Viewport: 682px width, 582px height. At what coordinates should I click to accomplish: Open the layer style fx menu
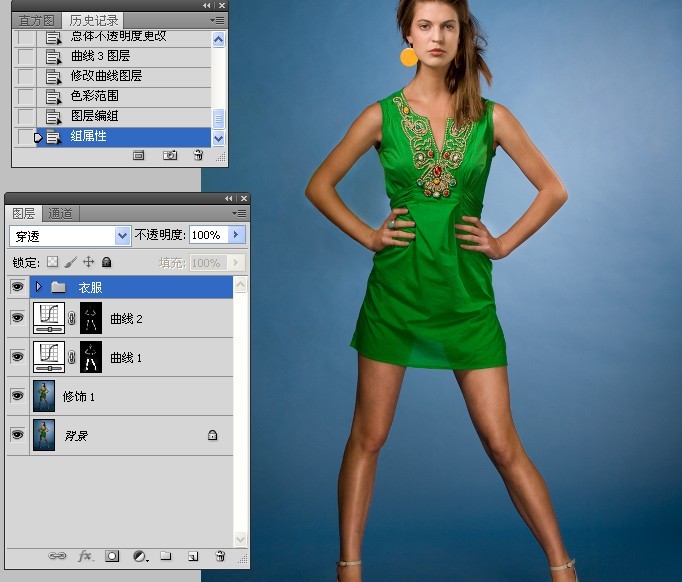click(x=85, y=556)
